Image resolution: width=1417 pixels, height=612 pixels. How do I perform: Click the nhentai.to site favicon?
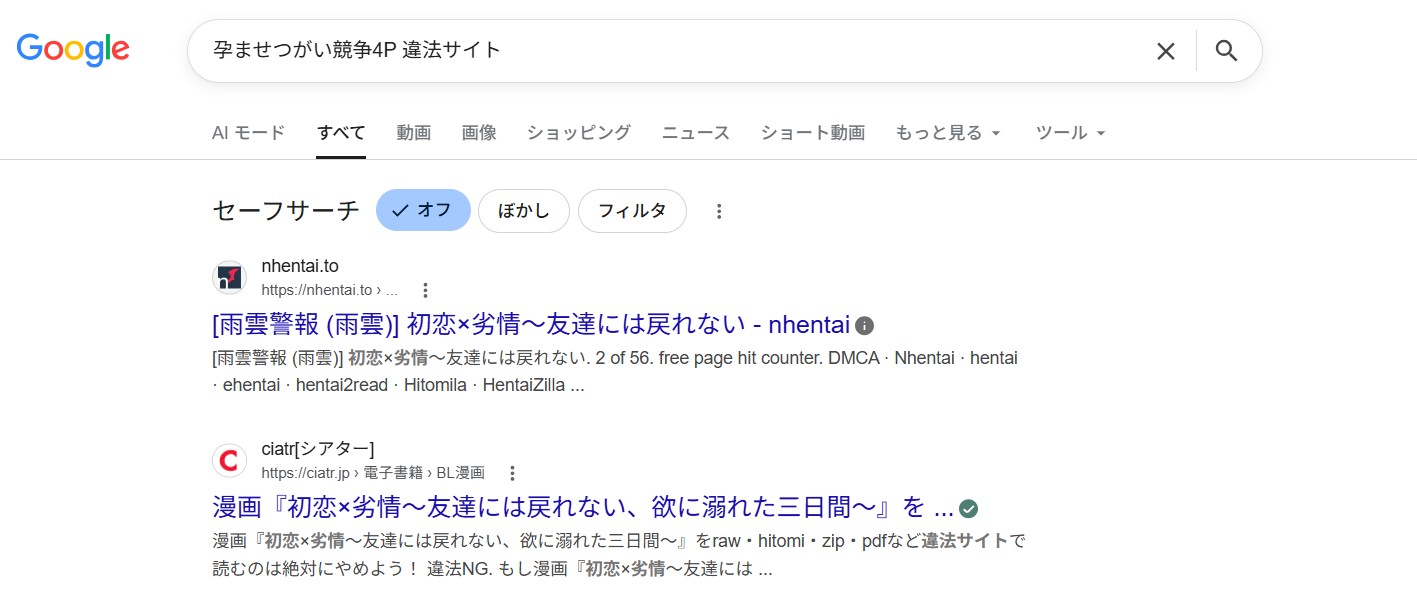tap(230, 277)
